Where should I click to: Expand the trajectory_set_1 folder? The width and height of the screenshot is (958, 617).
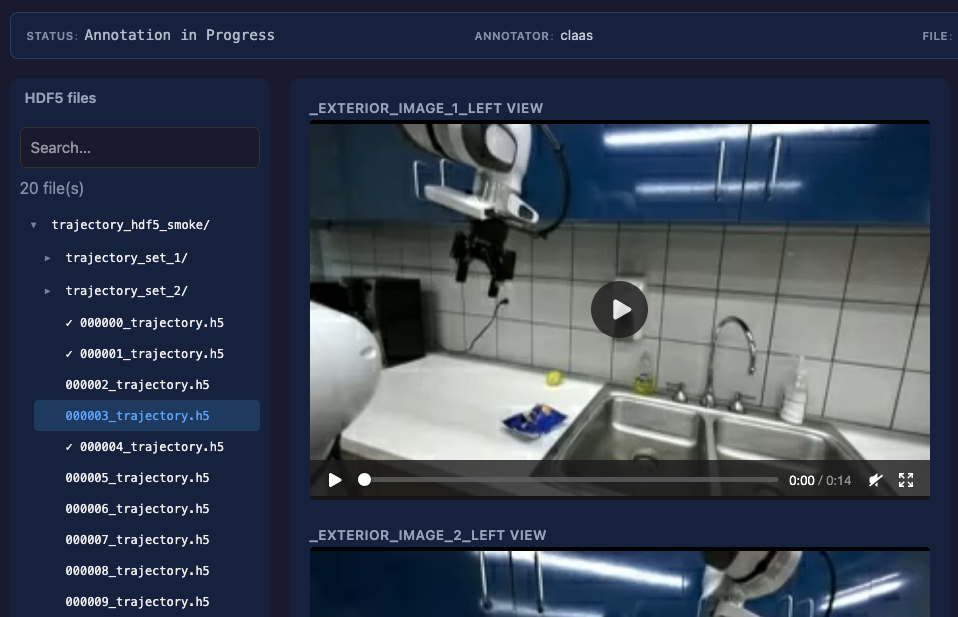point(48,258)
